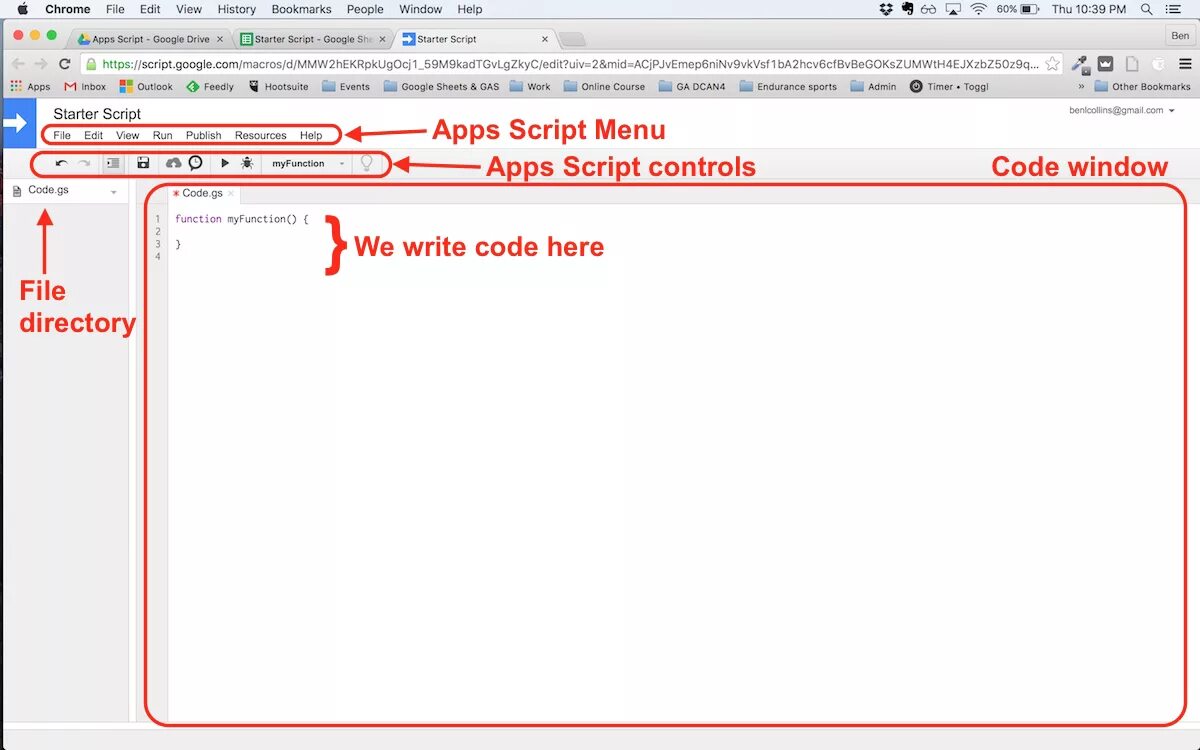Open the Feedly bookmark

pyautogui.click(x=210, y=86)
